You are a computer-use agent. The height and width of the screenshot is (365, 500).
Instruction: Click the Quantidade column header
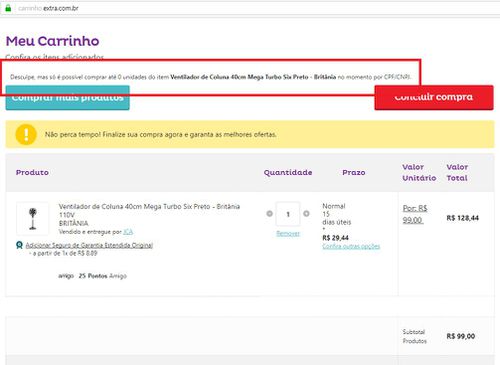(288, 172)
